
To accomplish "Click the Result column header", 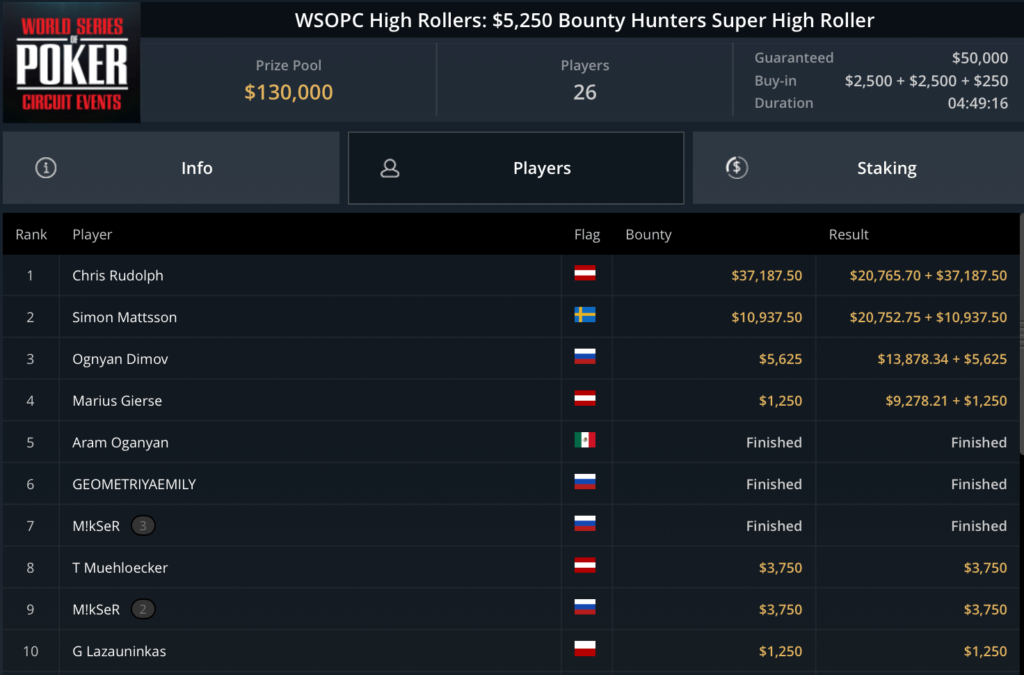I will 849,234.
